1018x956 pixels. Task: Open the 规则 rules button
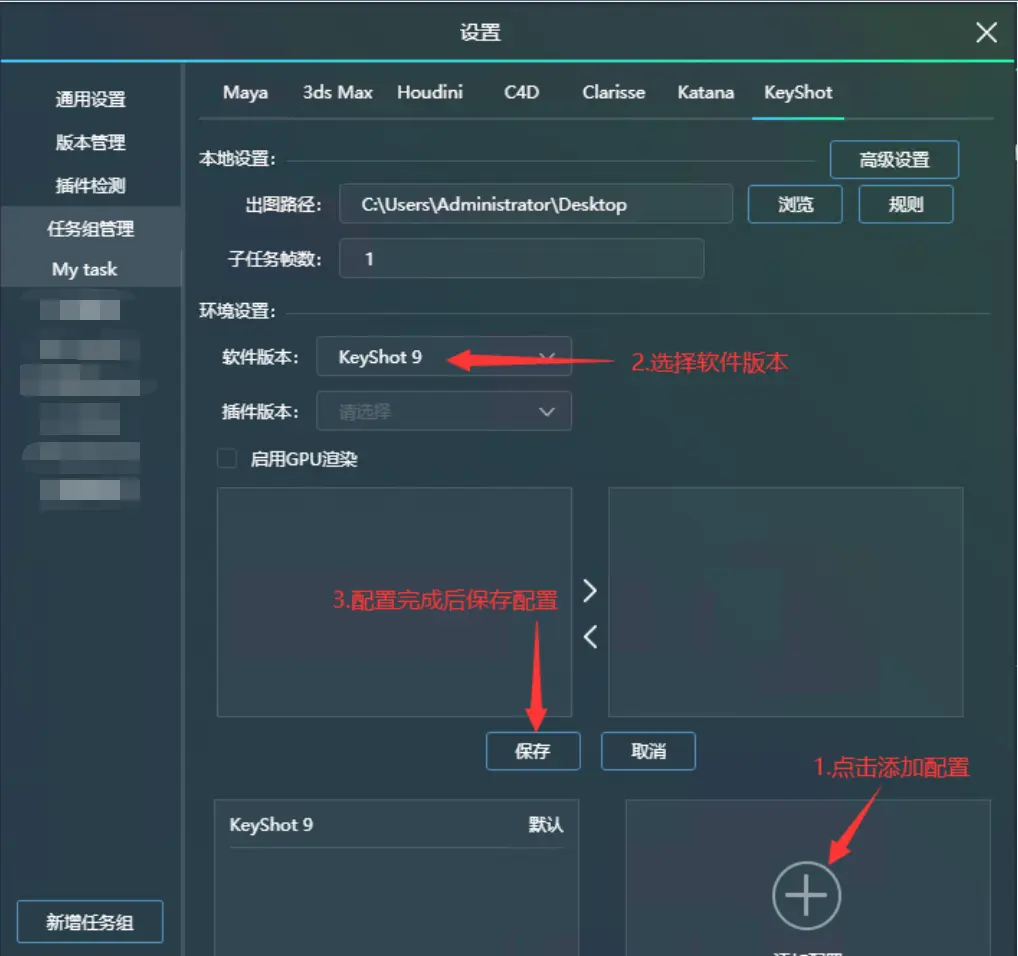[906, 204]
